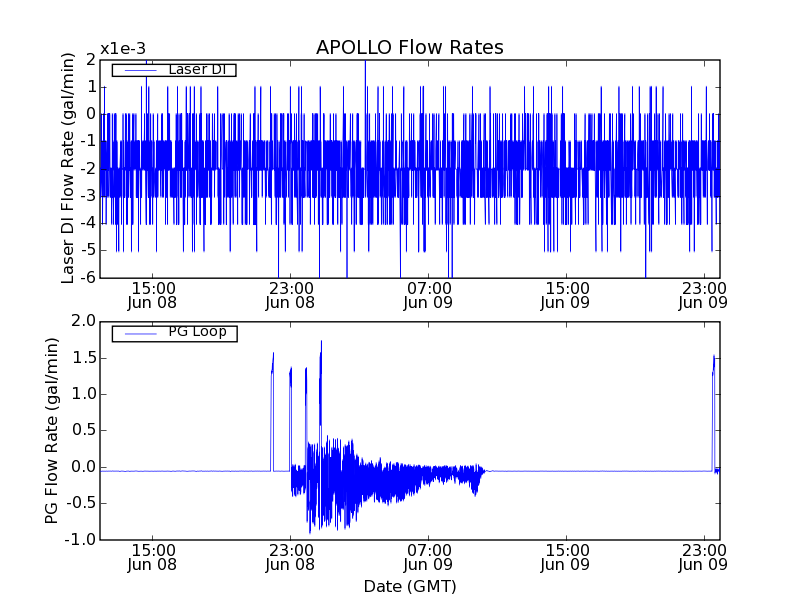800x600 pixels.
Task: Click top plot's "15:00 Jun 09" tick label
Action: [x=567, y=294]
